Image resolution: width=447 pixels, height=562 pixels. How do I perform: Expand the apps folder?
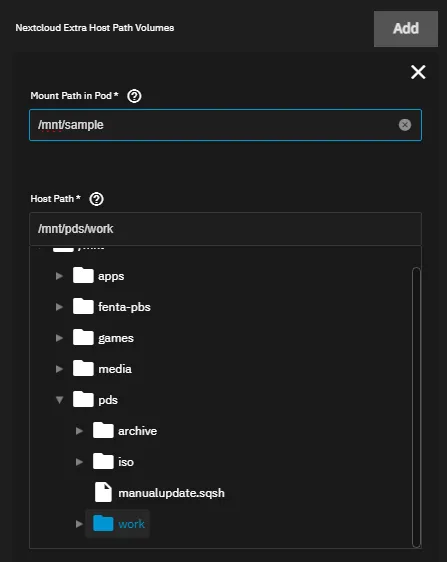point(59,276)
